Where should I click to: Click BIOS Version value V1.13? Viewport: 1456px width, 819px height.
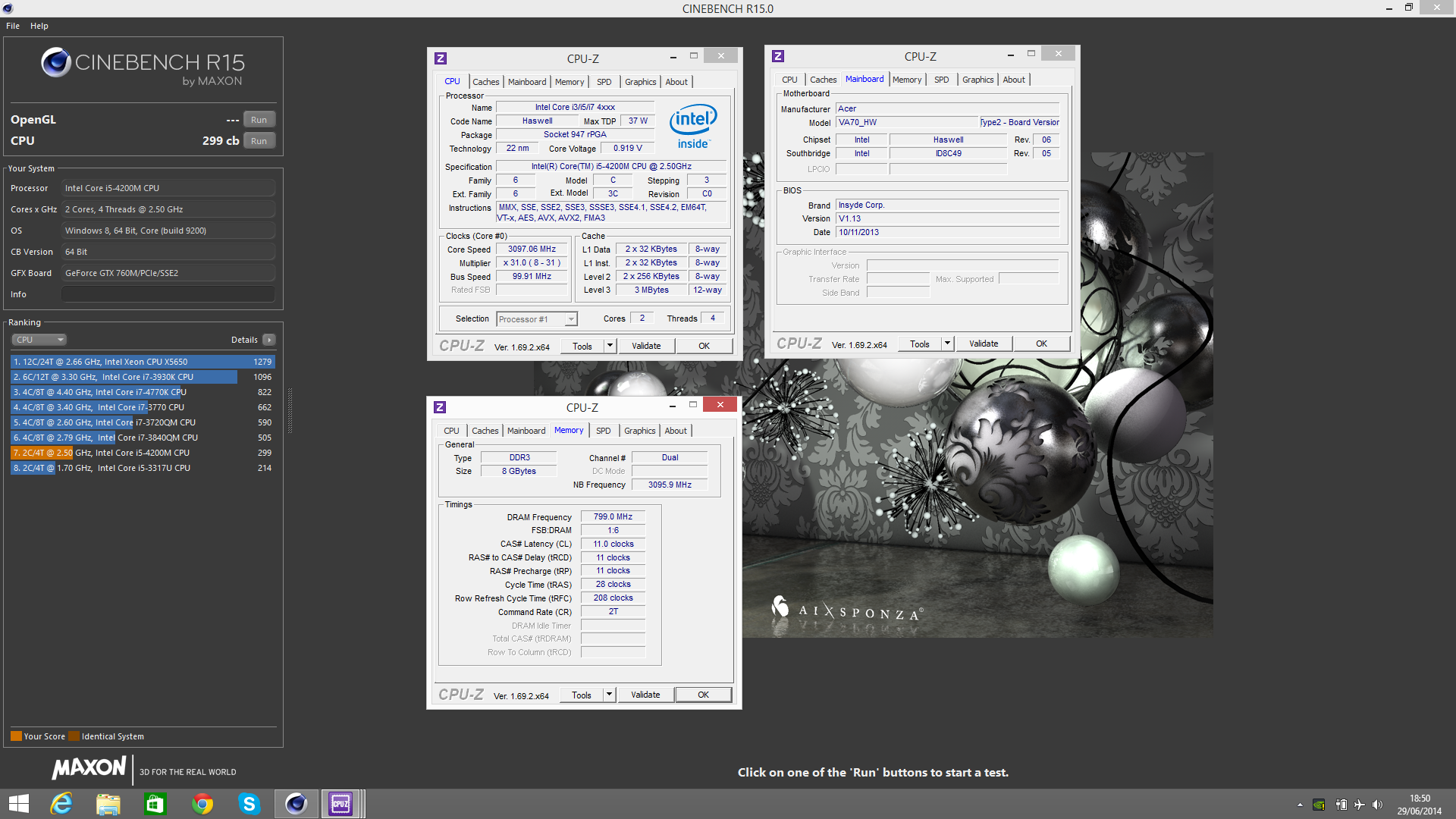click(x=947, y=218)
